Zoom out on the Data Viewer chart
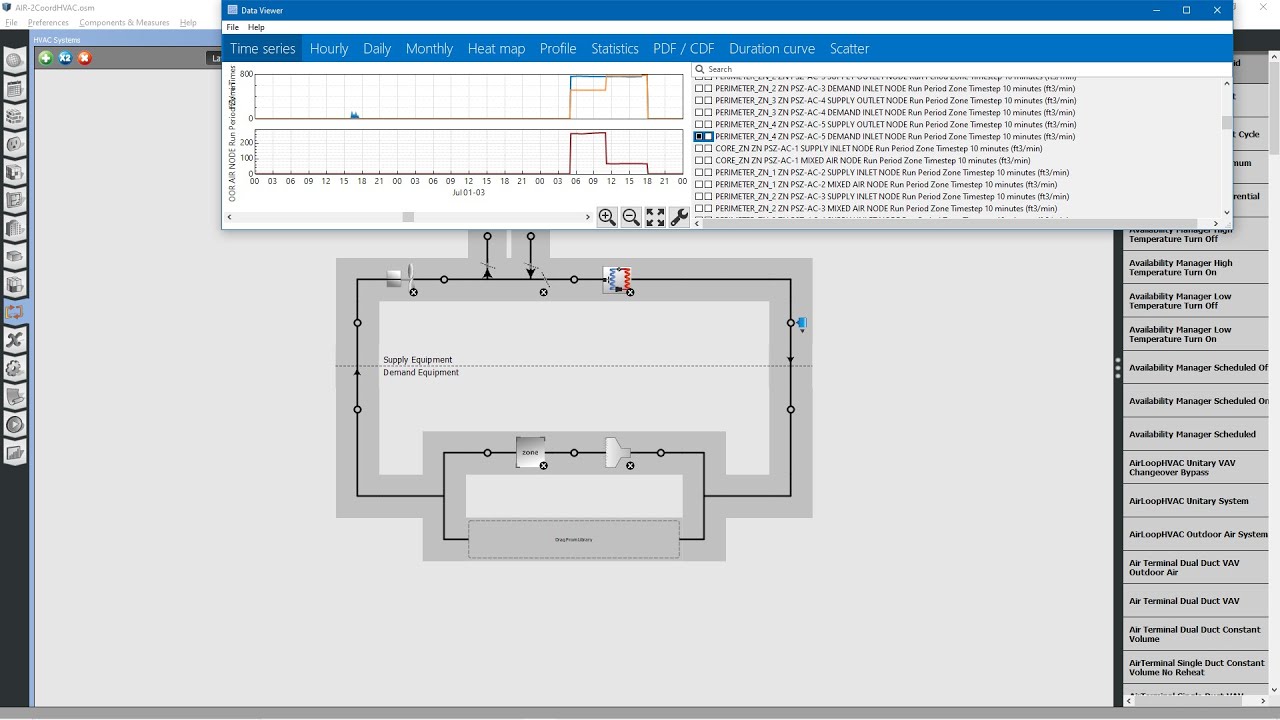Viewport: 1280px width, 720px height. 631,217
